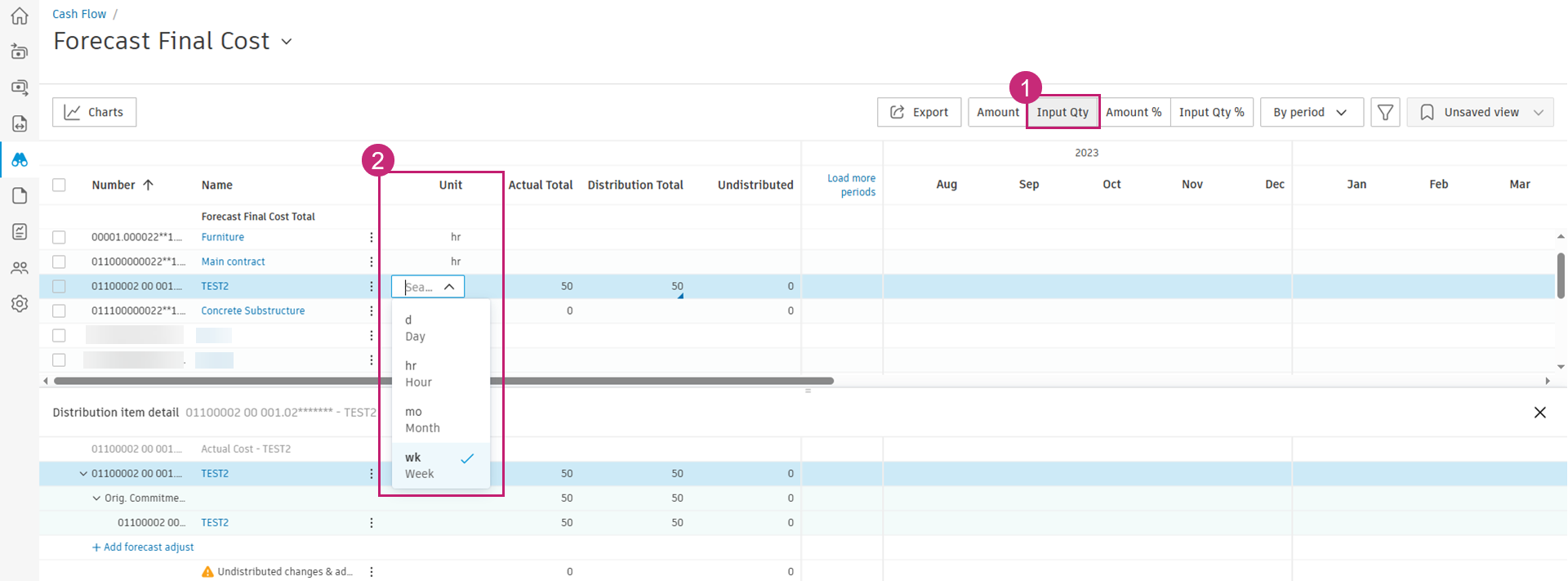Screen dimensions: 1568x581
Task: Select Month in the unit list
Action: pos(422,420)
